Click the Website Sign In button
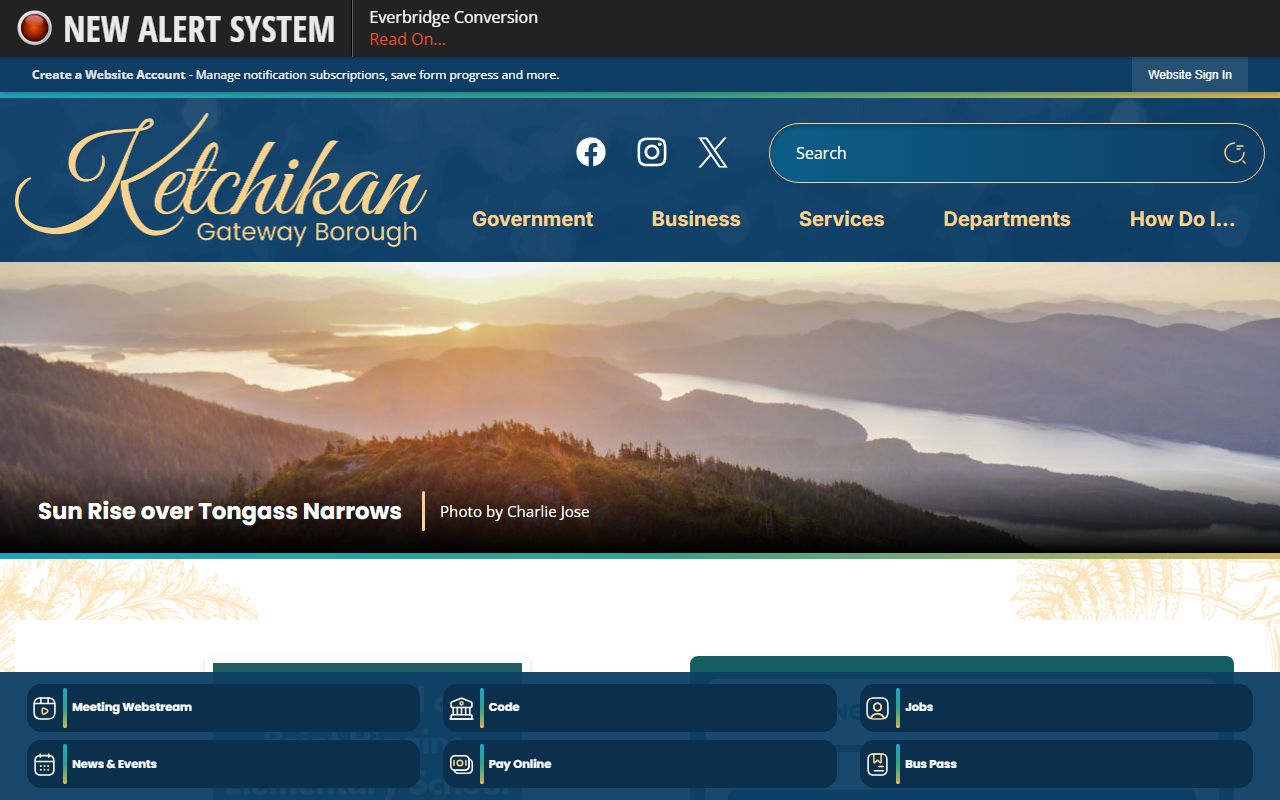Screen dimensions: 1280x800 (1190, 75)
